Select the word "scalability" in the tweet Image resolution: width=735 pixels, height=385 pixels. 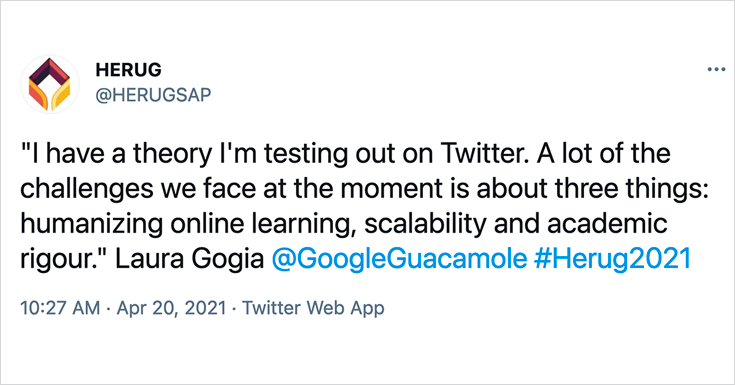(426, 224)
